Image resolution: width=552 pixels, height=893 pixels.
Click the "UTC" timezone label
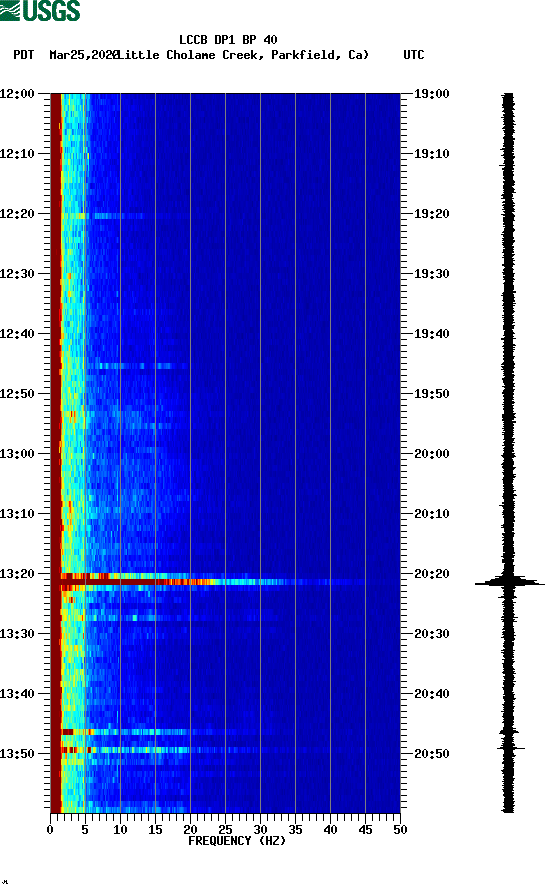(414, 55)
